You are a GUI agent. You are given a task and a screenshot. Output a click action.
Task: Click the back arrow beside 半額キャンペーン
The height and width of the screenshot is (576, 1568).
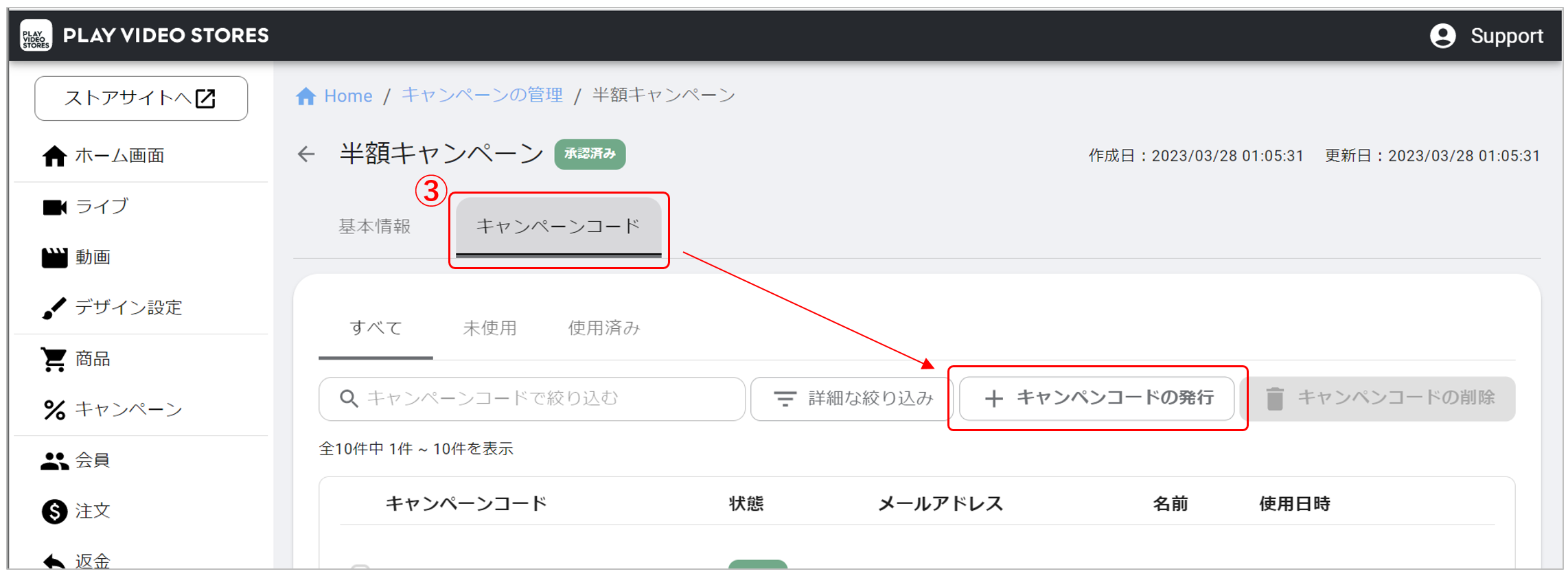[x=306, y=154]
